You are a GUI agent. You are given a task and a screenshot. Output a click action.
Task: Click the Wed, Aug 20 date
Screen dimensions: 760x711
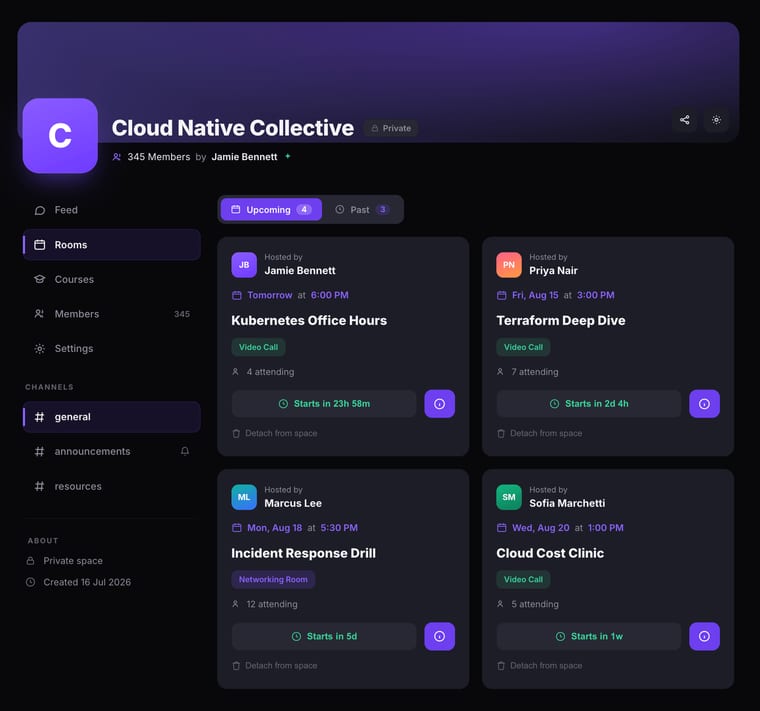pyautogui.click(x=540, y=528)
